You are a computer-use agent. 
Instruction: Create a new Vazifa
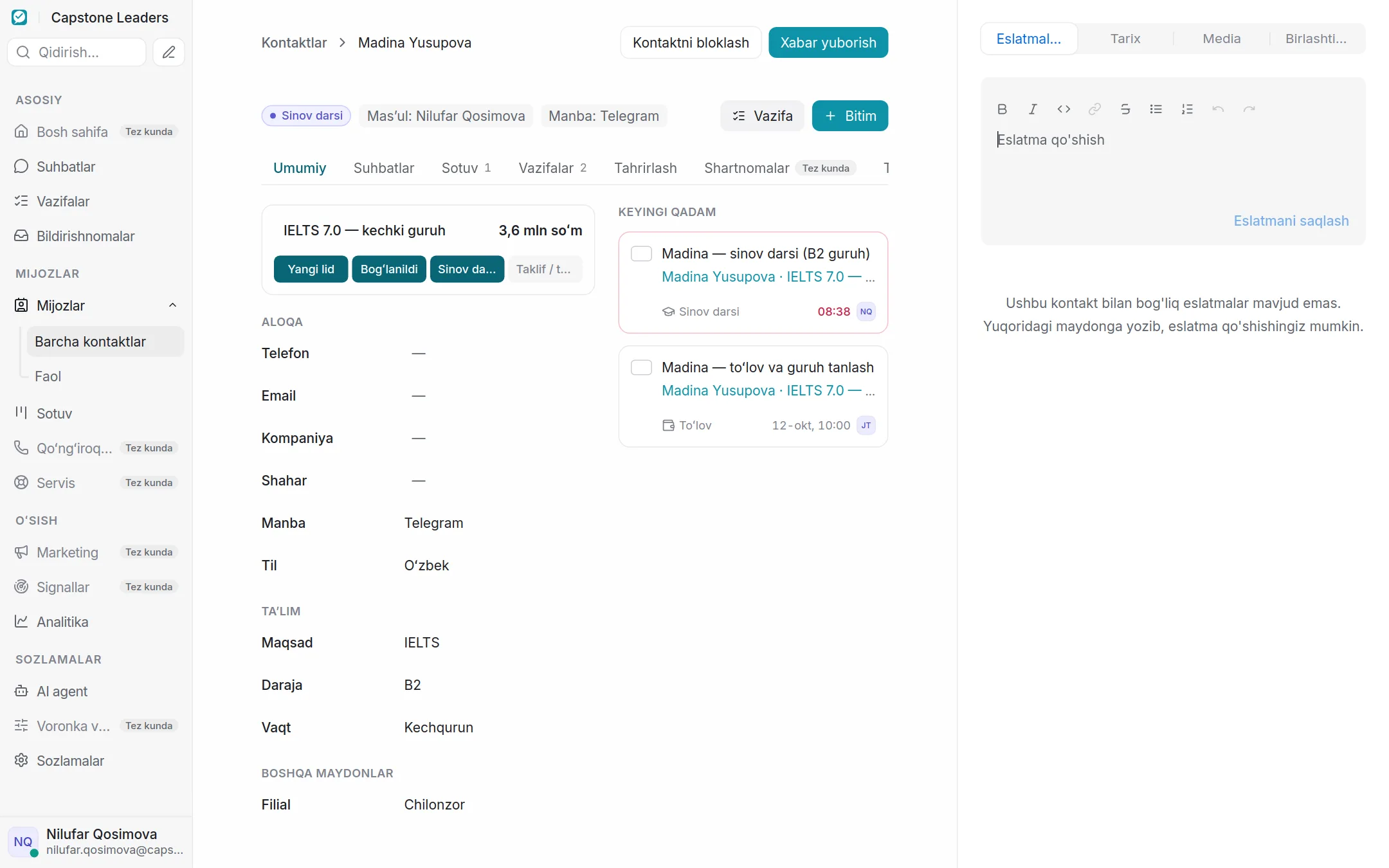pyautogui.click(x=762, y=116)
